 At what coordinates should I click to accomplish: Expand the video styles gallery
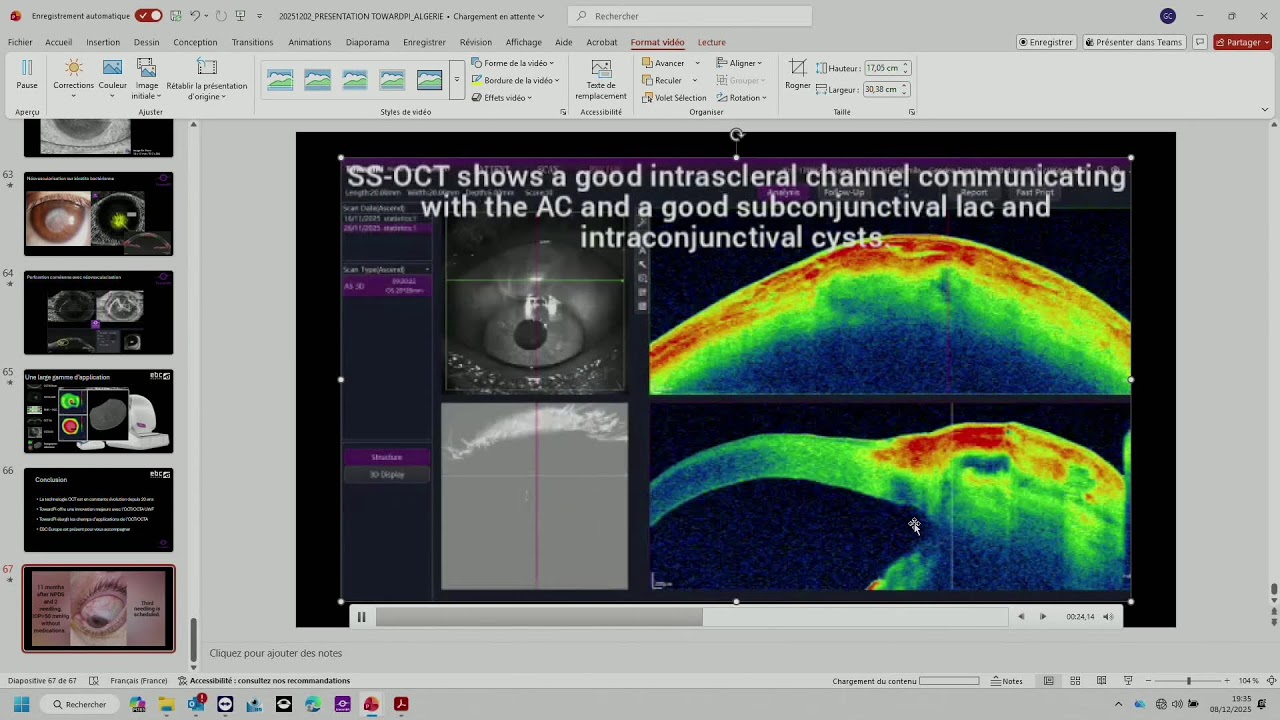pyautogui.click(x=456, y=80)
